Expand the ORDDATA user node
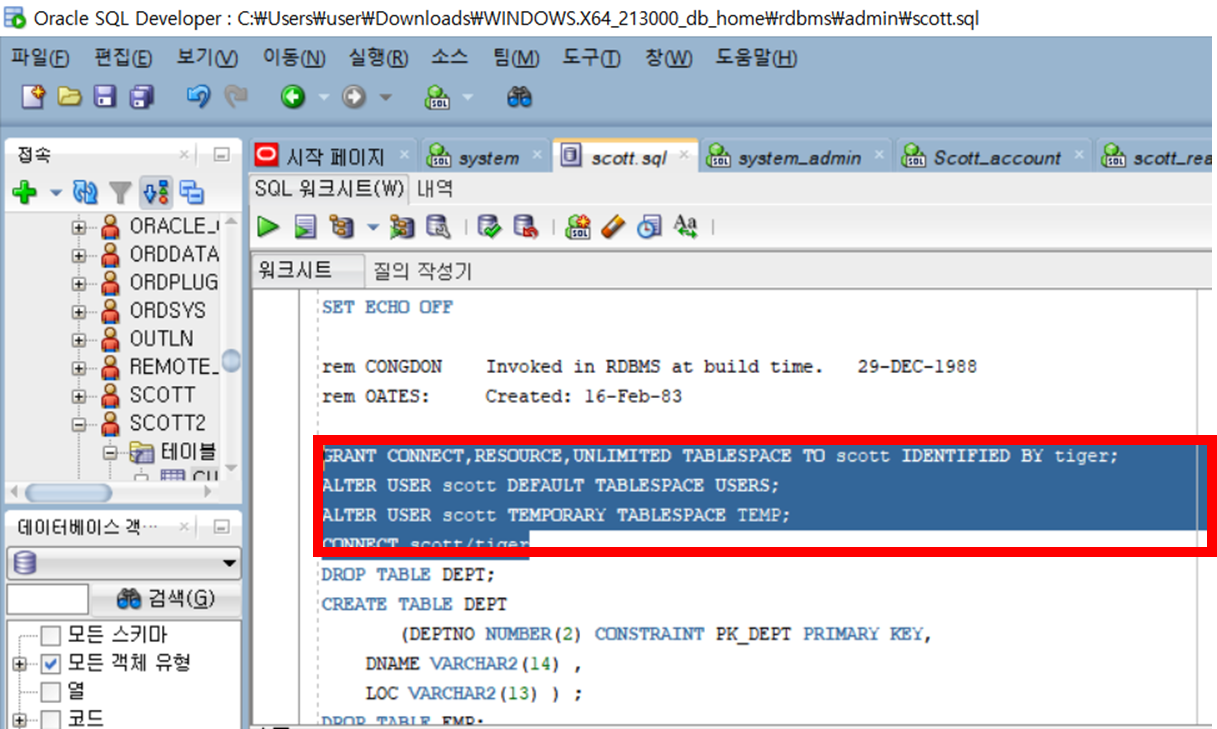This screenshot has height=729, width=1217. coord(79,255)
